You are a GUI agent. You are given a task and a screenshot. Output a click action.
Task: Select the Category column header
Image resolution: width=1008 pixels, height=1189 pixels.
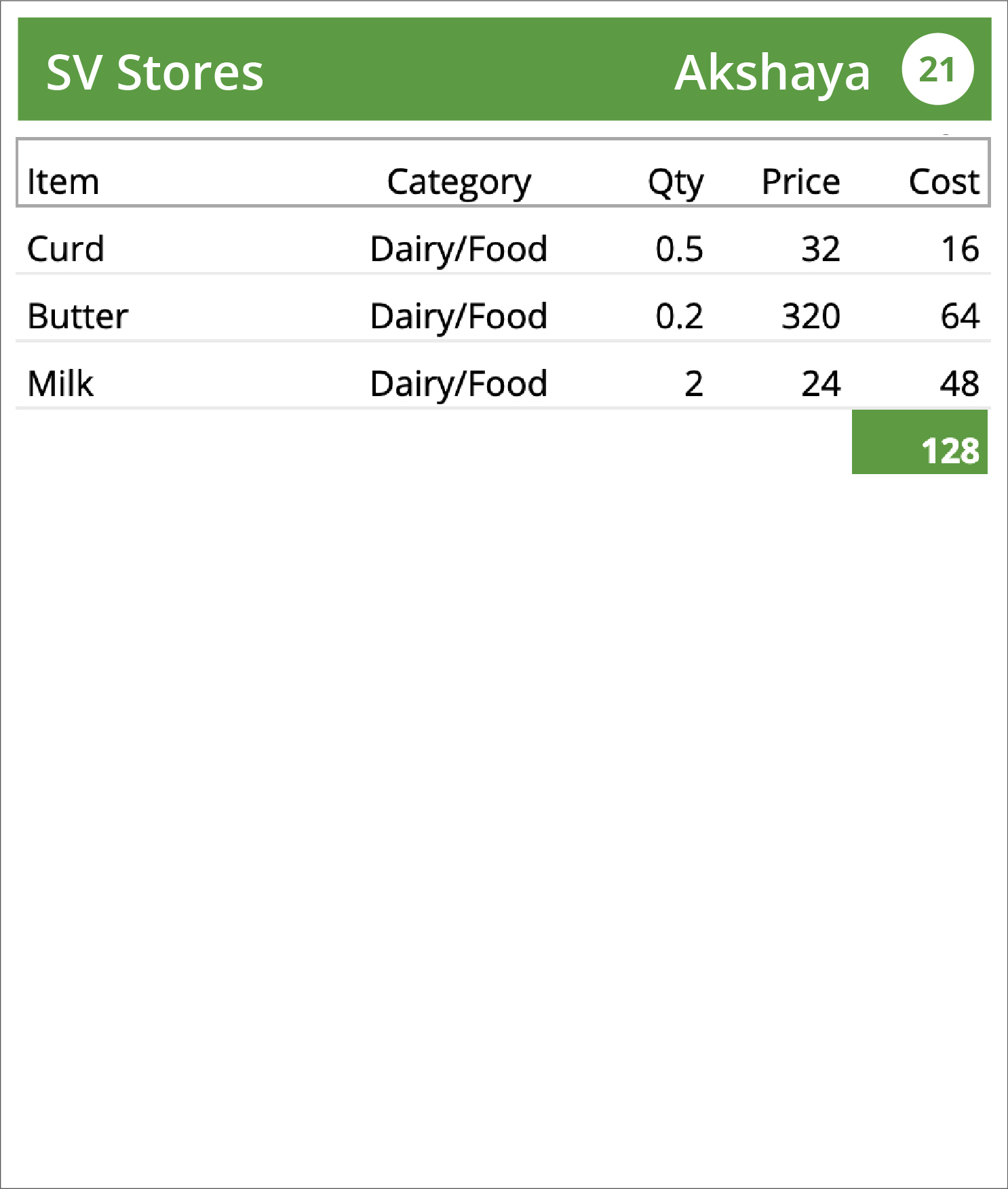[459, 182]
